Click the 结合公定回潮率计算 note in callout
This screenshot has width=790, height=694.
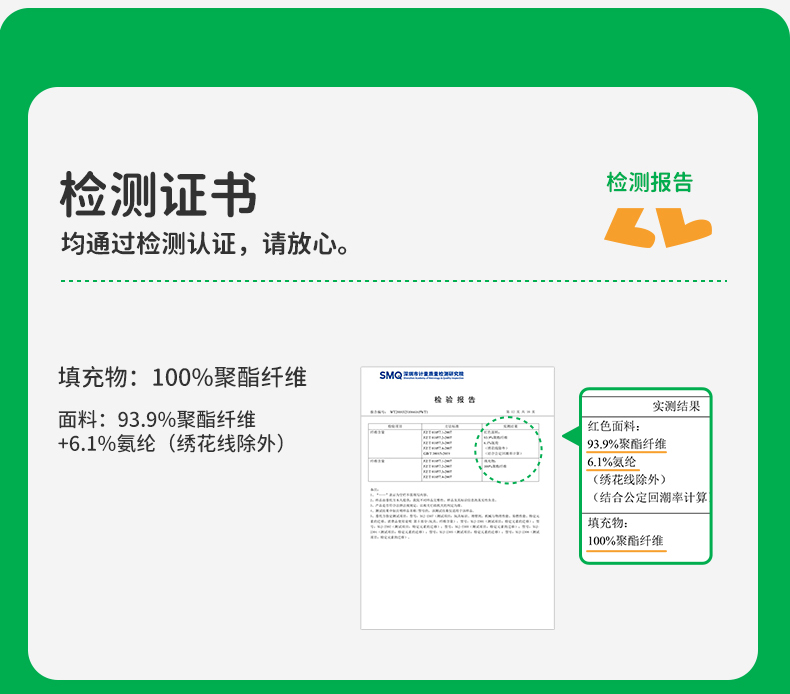(x=650, y=497)
